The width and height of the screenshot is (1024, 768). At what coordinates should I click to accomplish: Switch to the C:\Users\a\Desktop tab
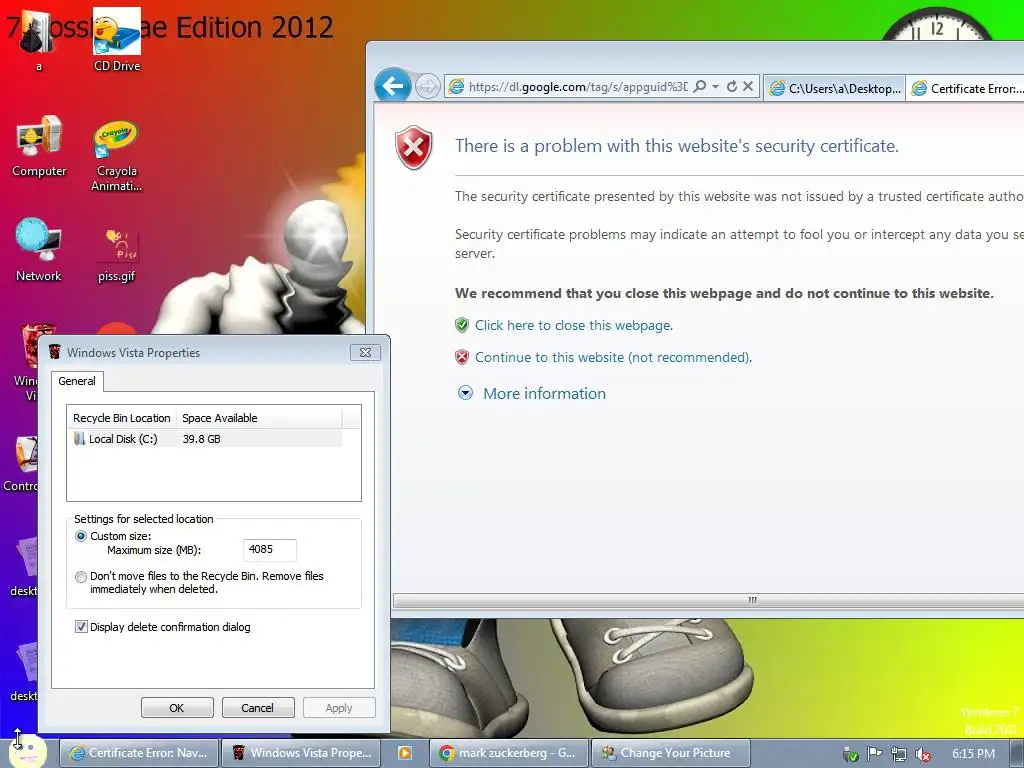point(835,88)
